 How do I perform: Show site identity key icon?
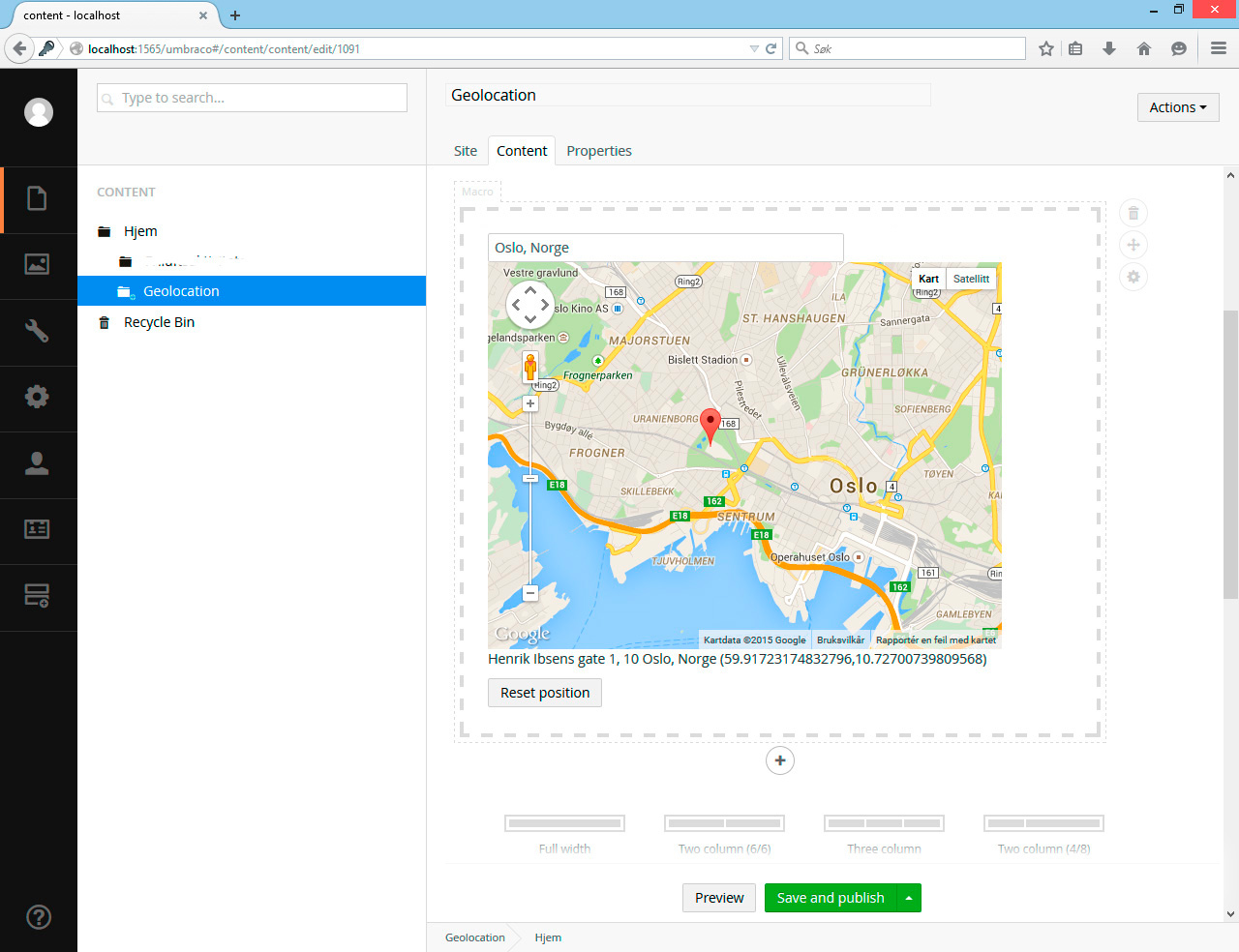tap(46, 48)
